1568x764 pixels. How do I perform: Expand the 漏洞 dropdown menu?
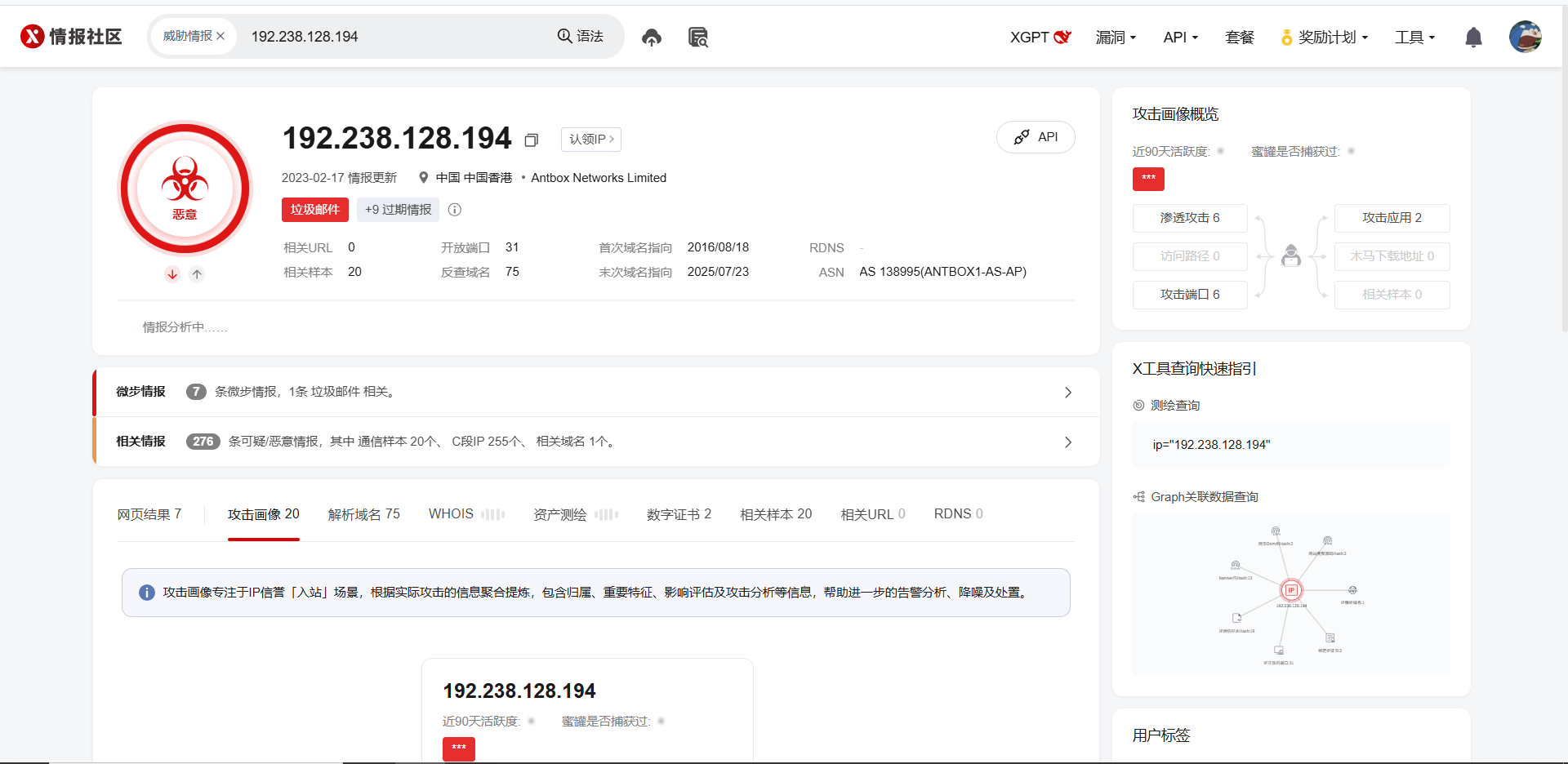[x=1116, y=38]
